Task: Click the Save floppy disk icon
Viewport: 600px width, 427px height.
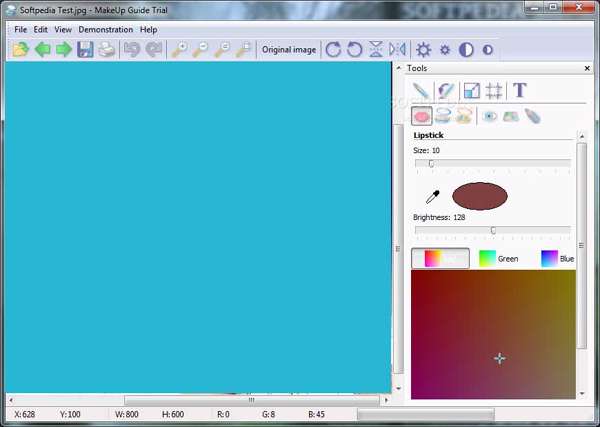Action: [x=85, y=49]
